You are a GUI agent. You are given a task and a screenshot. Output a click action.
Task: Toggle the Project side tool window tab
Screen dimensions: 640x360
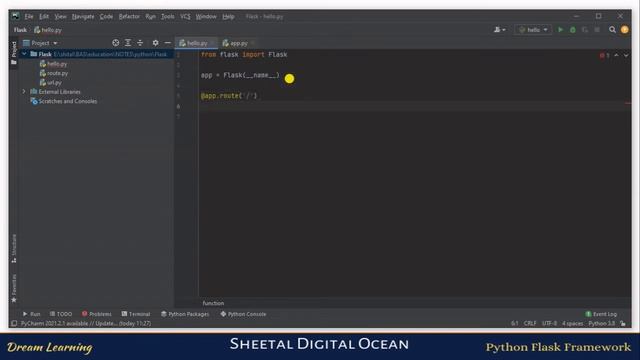pos(14,53)
